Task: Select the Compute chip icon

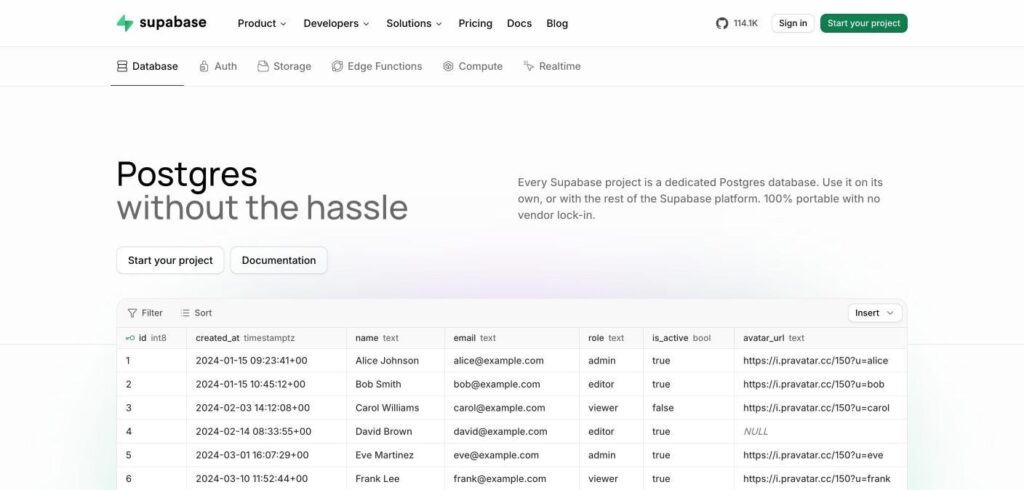Action: pyautogui.click(x=448, y=66)
